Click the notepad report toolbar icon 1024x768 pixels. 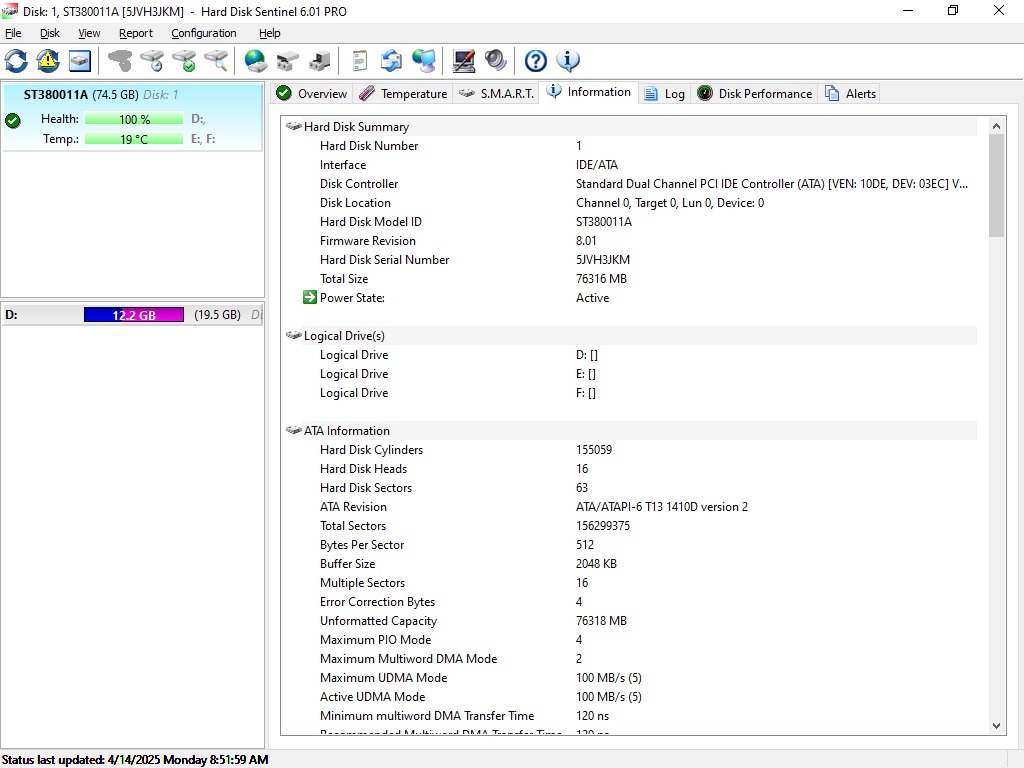(x=359, y=61)
